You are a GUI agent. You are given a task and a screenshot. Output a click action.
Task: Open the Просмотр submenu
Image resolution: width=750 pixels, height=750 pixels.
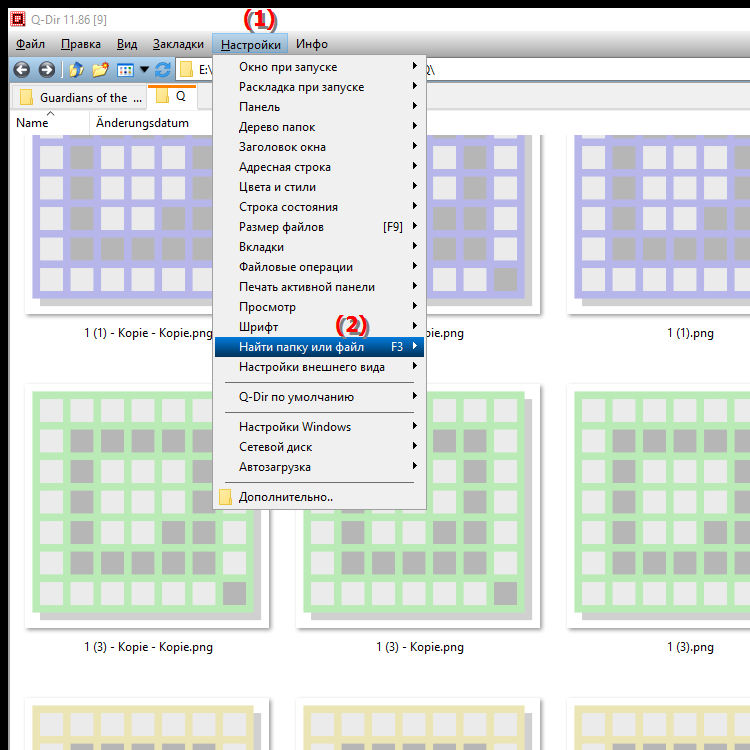(x=319, y=307)
